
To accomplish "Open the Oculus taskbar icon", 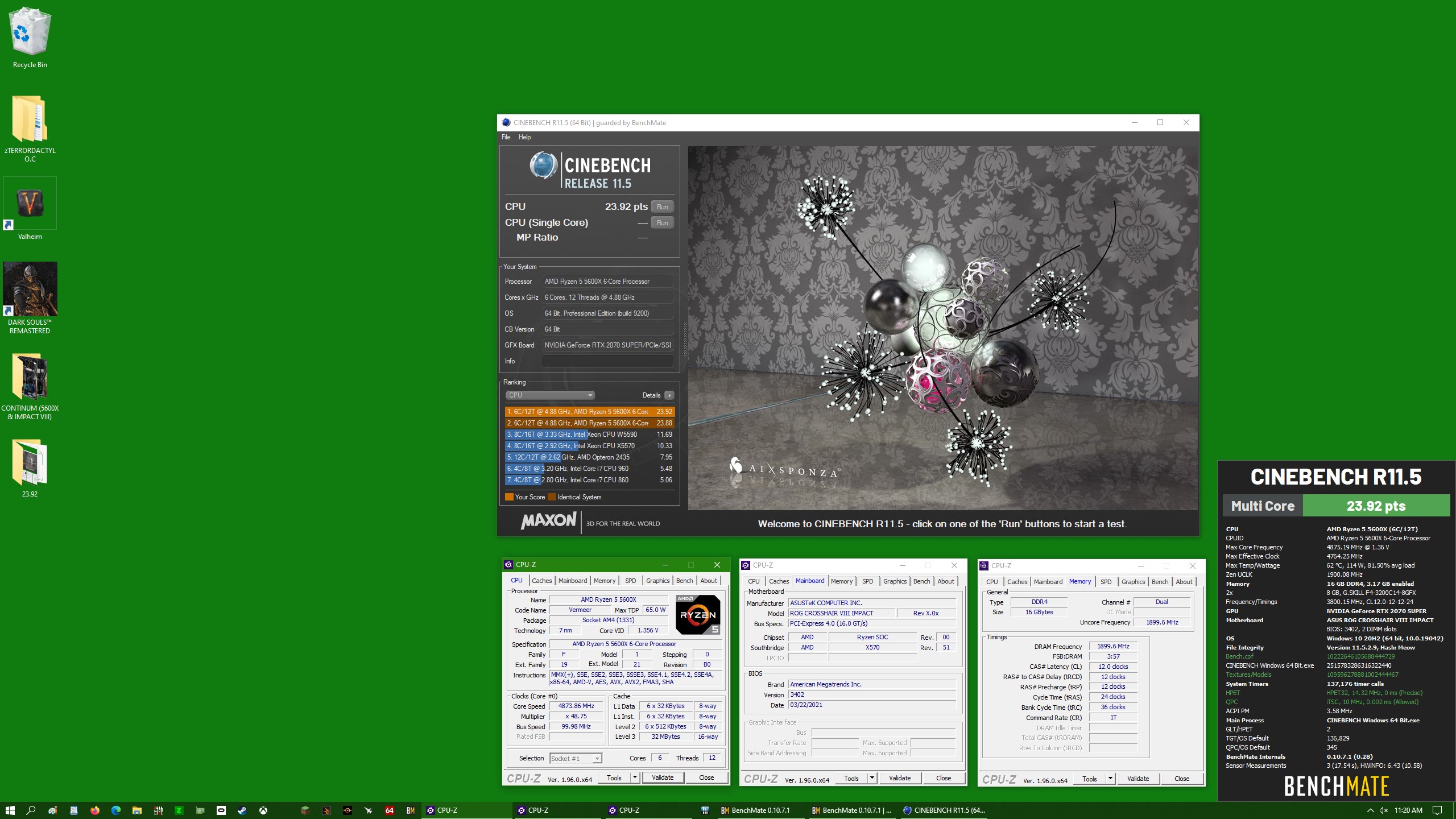I will click(x=221, y=810).
